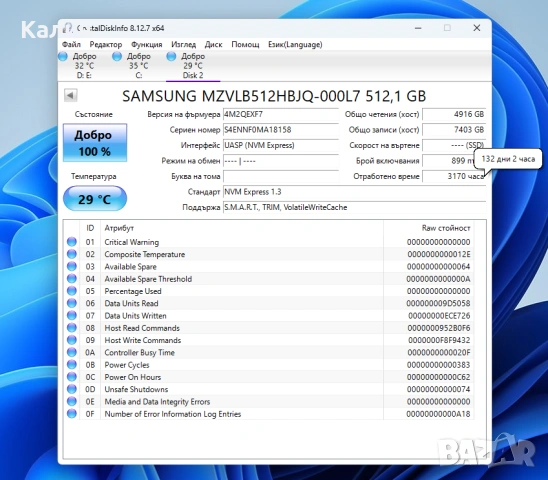Screen dimensions: 548x480
Task: Click the ID column header
Action: 90,228
